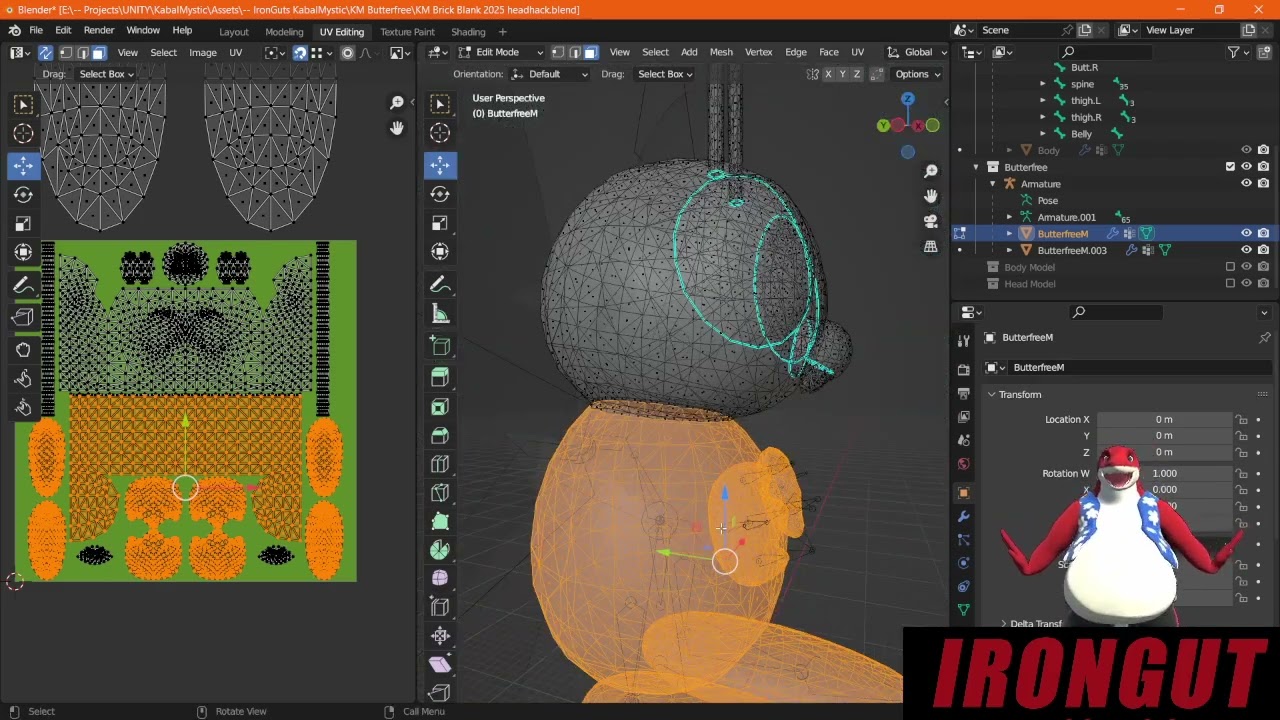Activate the Annotate tool in the 3D viewport

pos(440,285)
